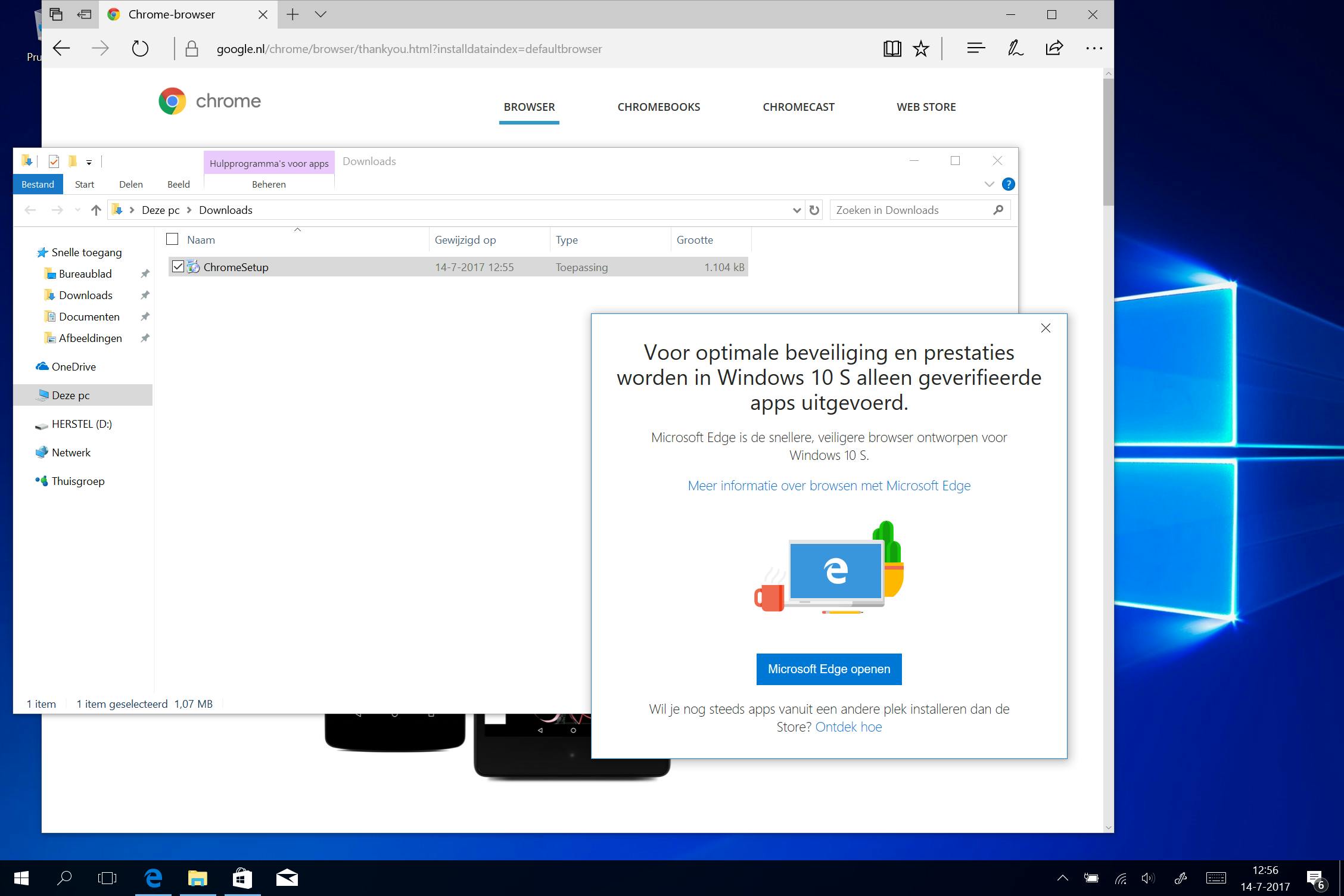1344x896 pixels.
Task: Toggle the select-all checkbox beside Naam
Action: [x=172, y=239]
